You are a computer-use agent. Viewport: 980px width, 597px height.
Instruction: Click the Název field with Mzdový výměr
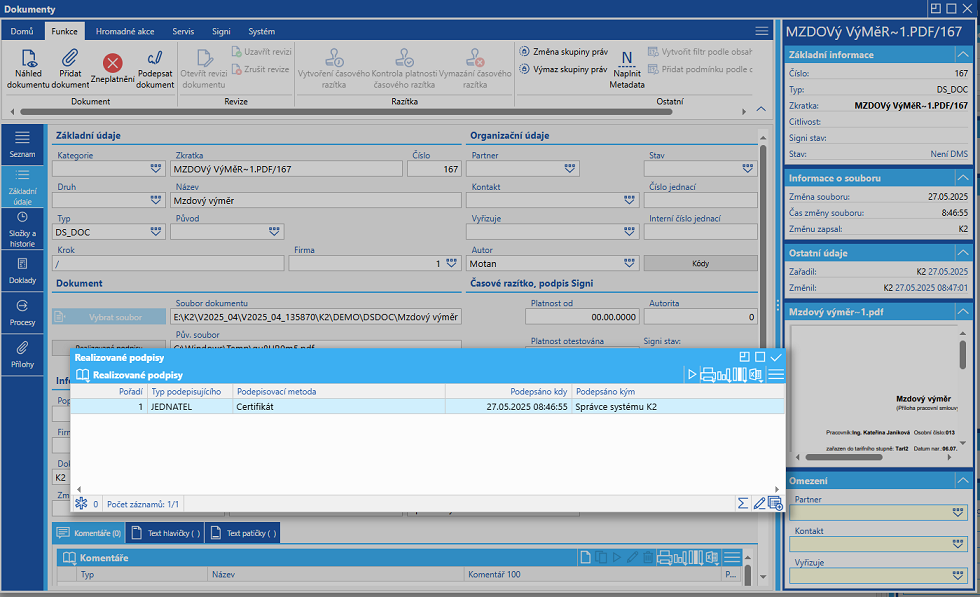tap(316, 201)
